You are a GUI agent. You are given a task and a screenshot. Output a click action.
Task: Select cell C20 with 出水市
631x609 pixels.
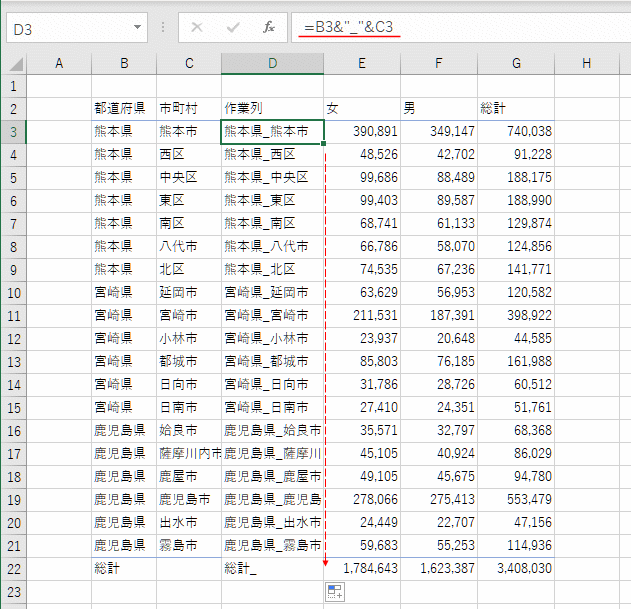(189, 522)
